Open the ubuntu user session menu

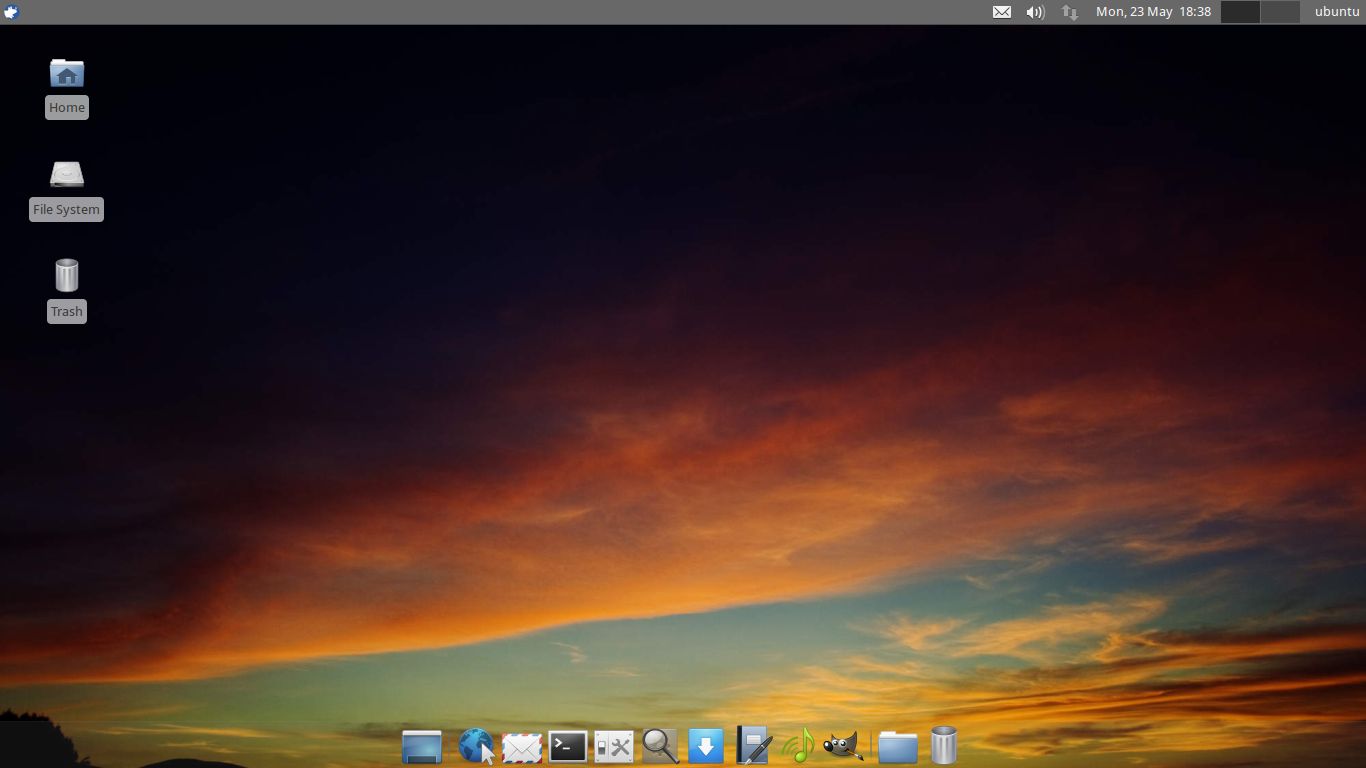coord(1336,12)
